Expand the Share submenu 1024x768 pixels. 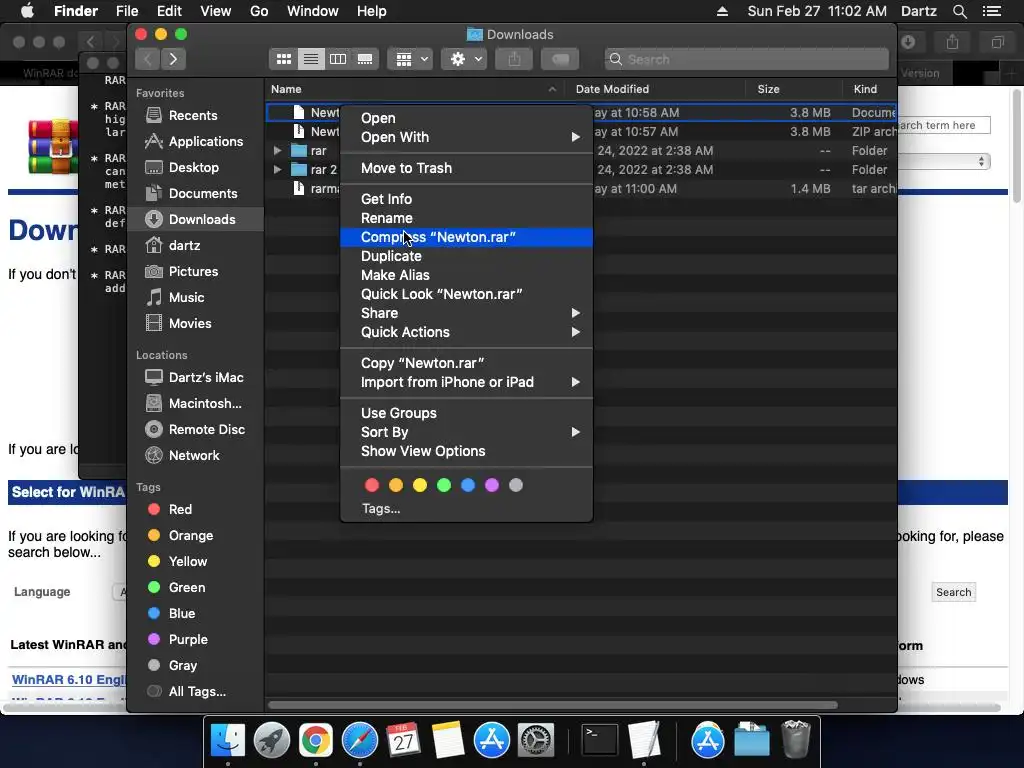coord(466,313)
